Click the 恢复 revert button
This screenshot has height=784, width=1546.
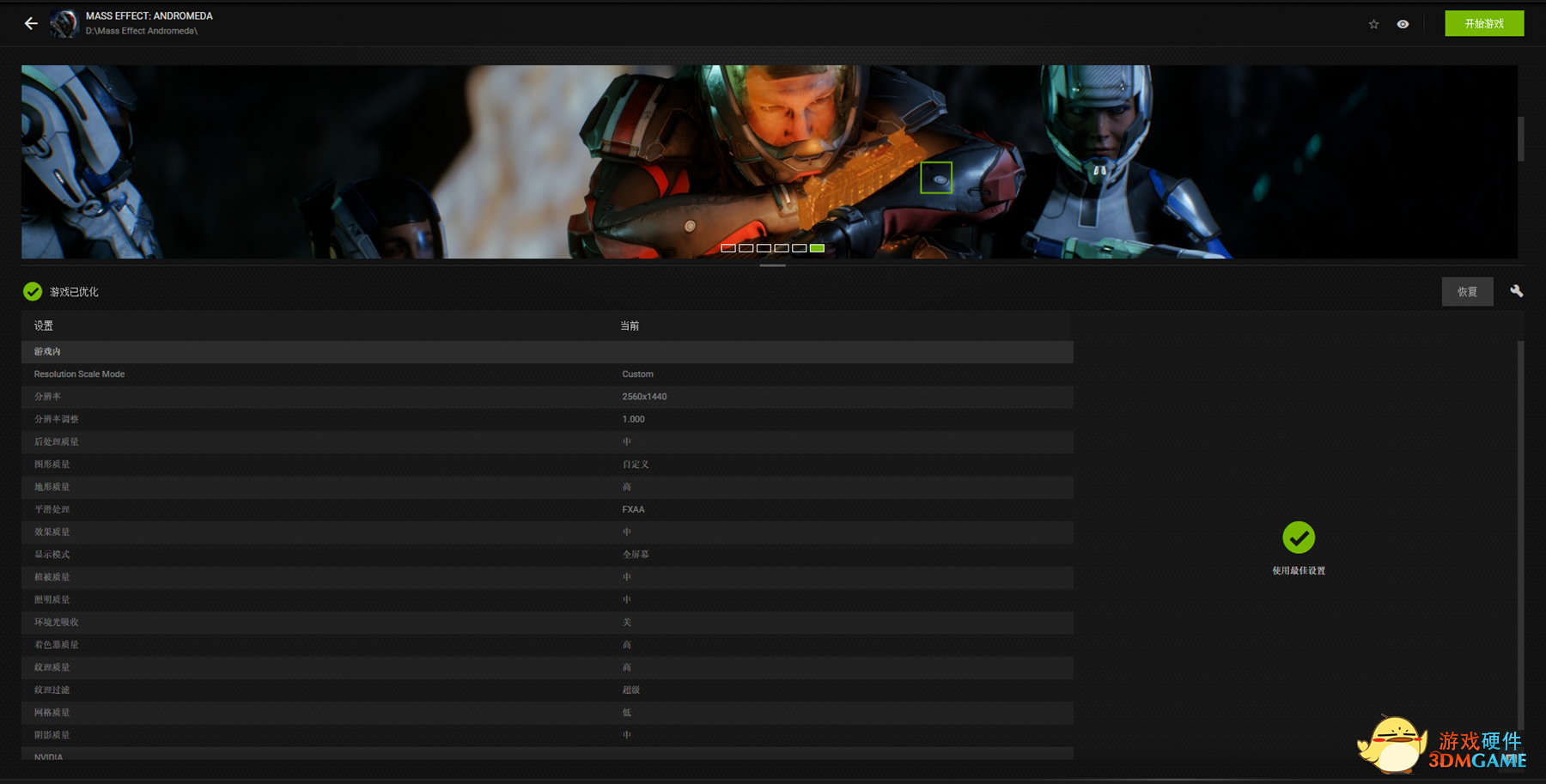(1467, 292)
